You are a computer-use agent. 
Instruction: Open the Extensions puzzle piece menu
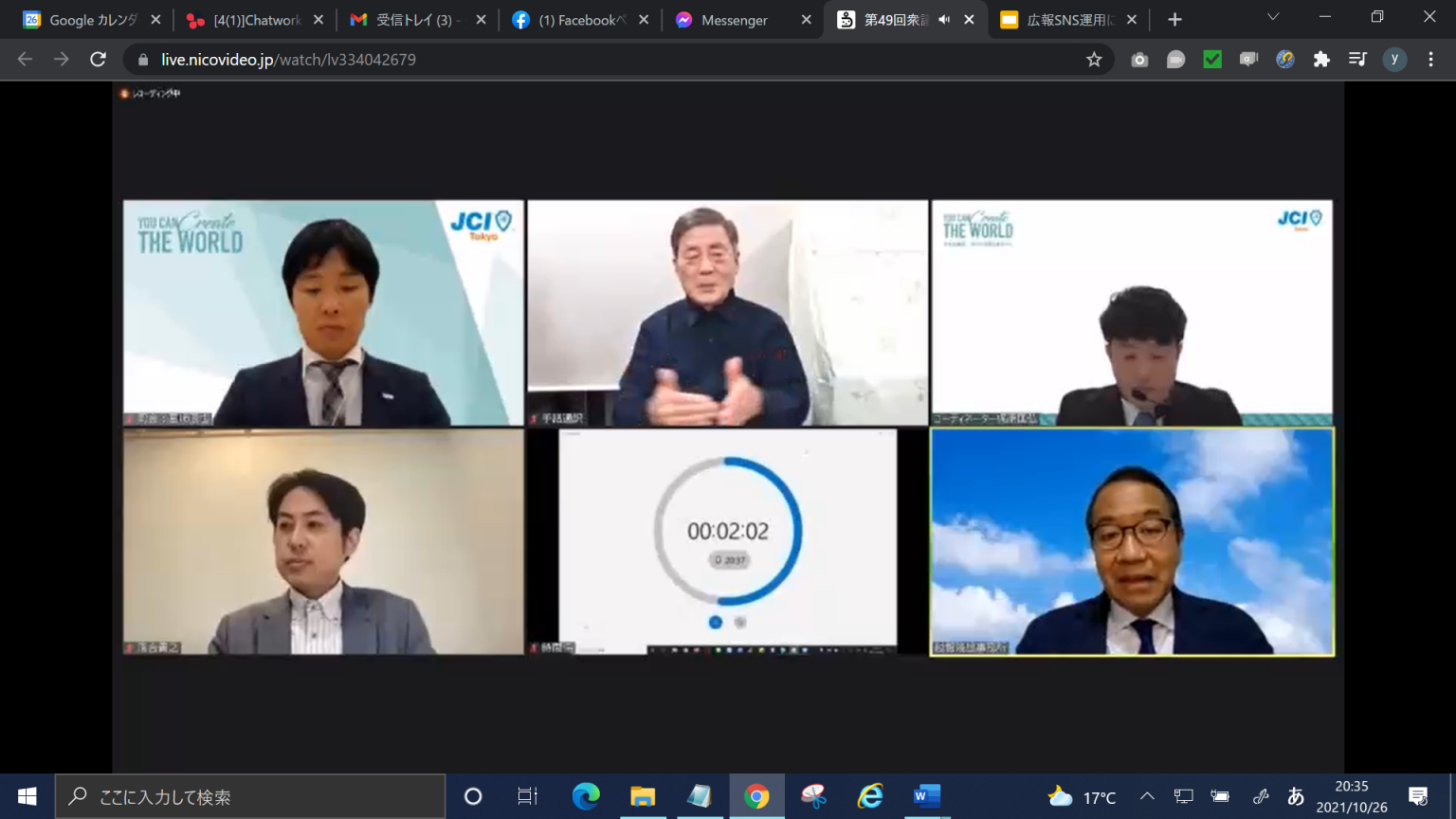coord(1321,60)
